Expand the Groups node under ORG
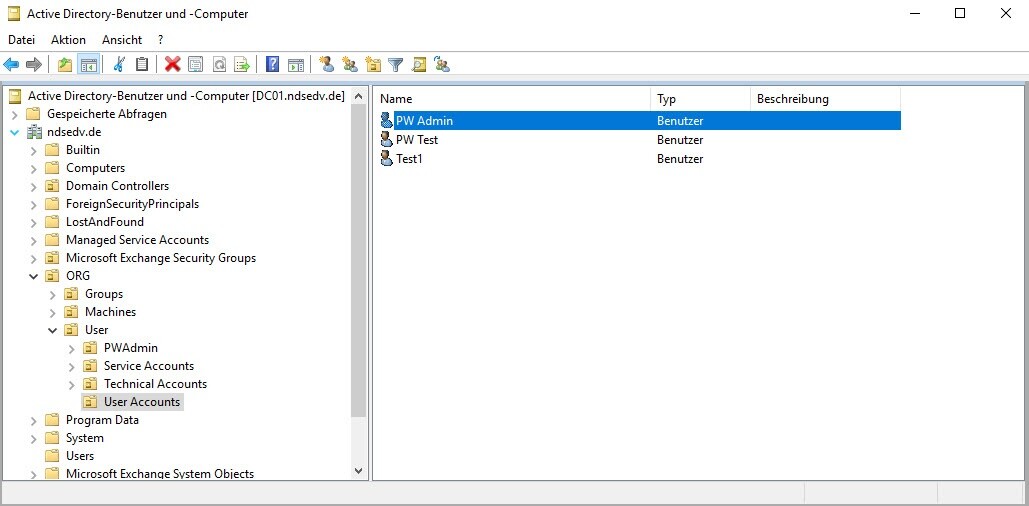Image resolution: width=1029 pixels, height=506 pixels. pyautogui.click(x=53, y=294)
